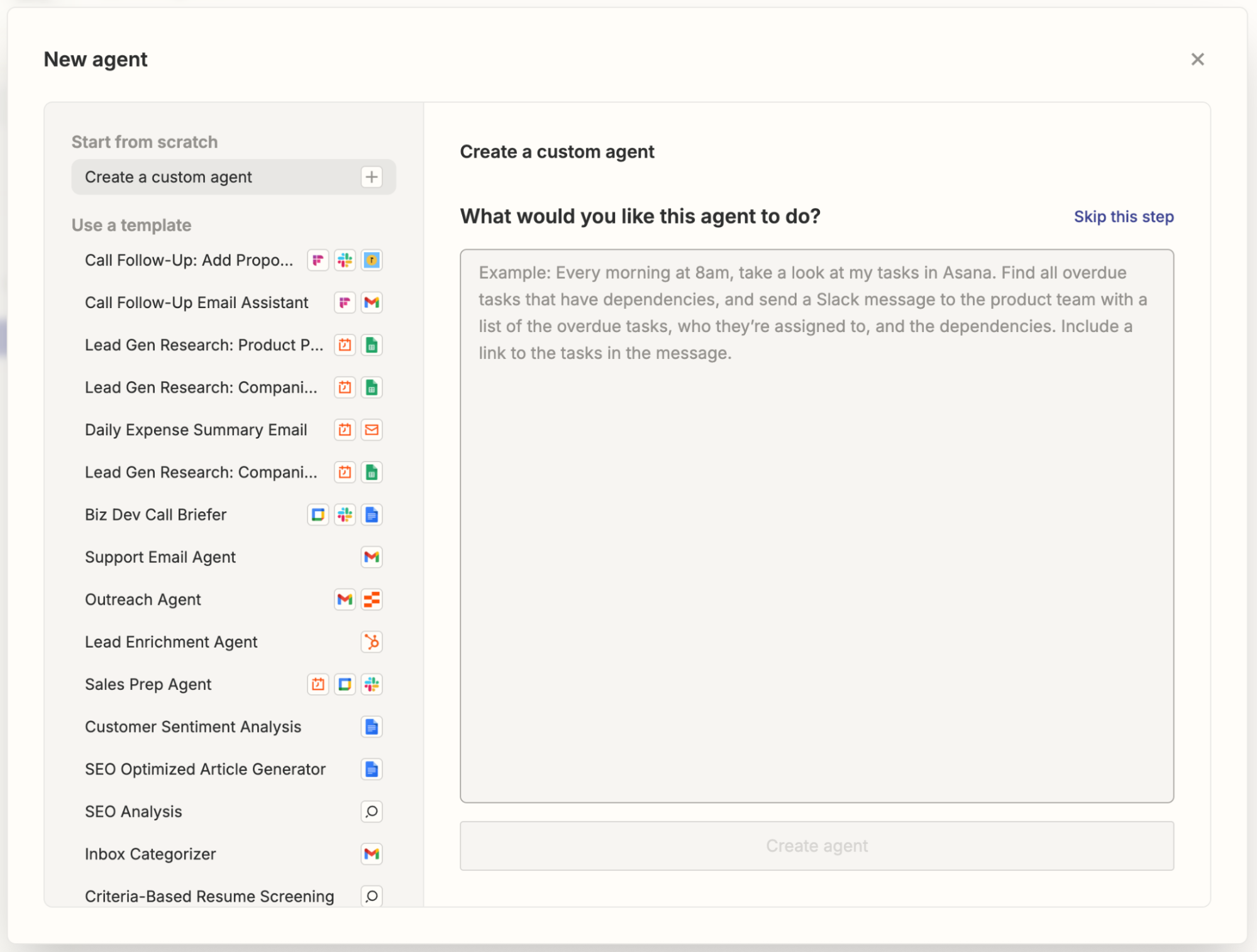Click the Gmail icon beside Support Email Agent

point(371,557)
